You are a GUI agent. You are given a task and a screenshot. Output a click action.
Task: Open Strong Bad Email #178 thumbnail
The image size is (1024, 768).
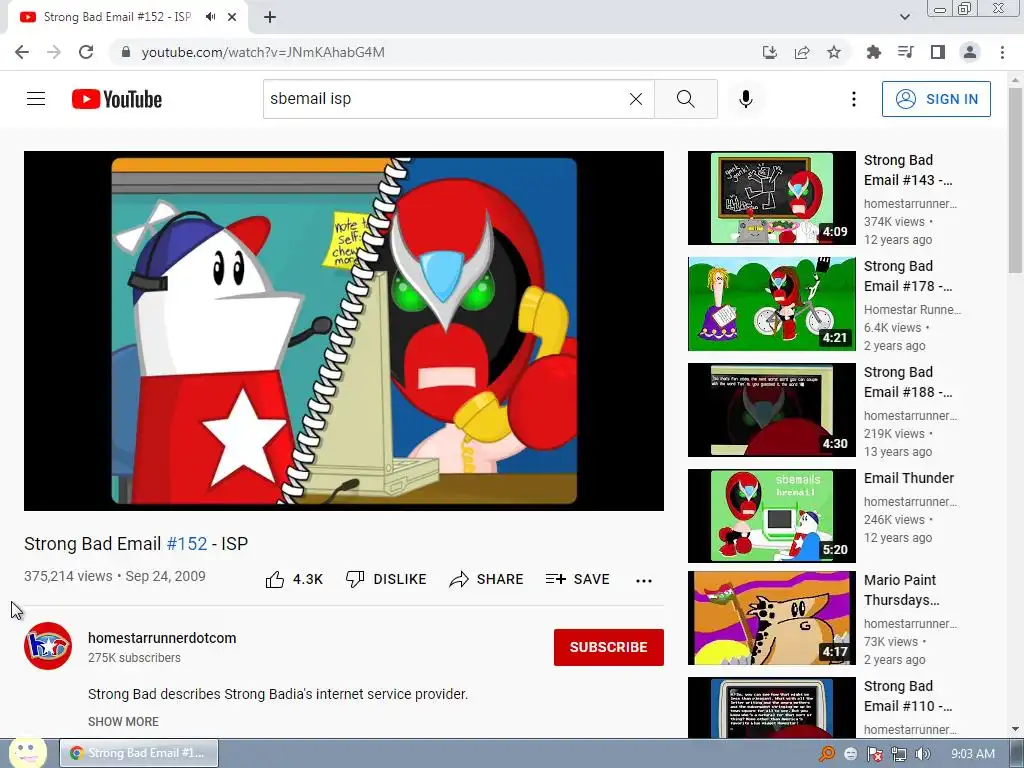point(772,304)
